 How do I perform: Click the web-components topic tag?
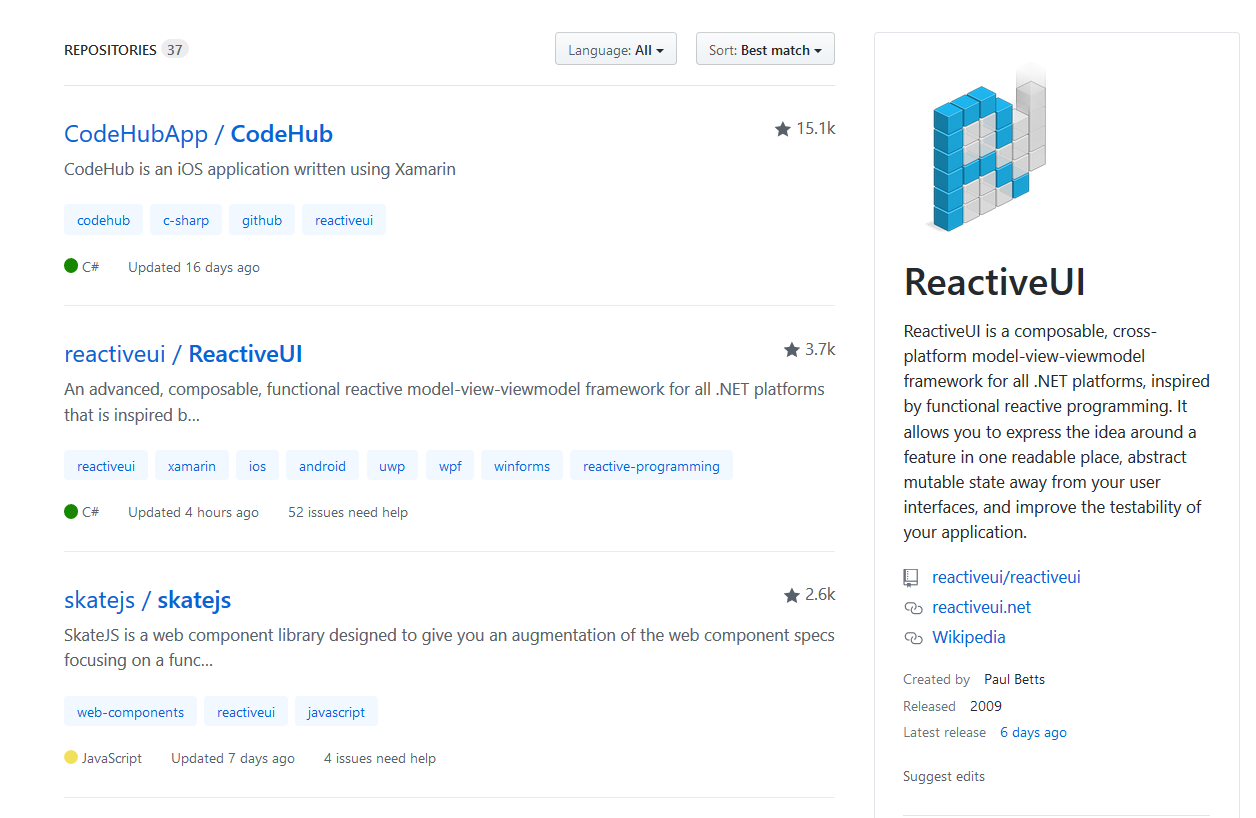pyautogui.click(x=130, y=711)
